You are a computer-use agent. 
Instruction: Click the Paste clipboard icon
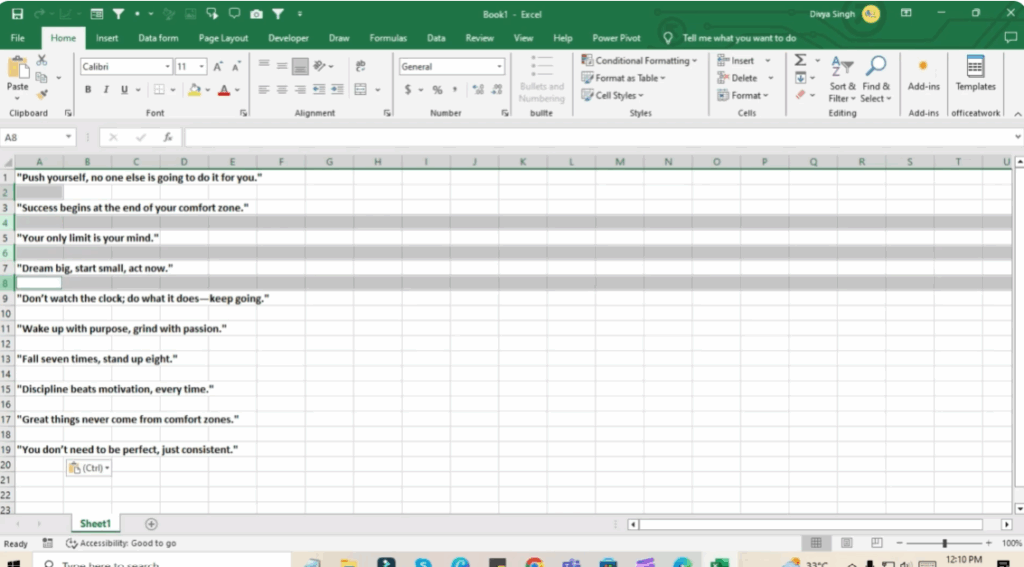[18, 67]
